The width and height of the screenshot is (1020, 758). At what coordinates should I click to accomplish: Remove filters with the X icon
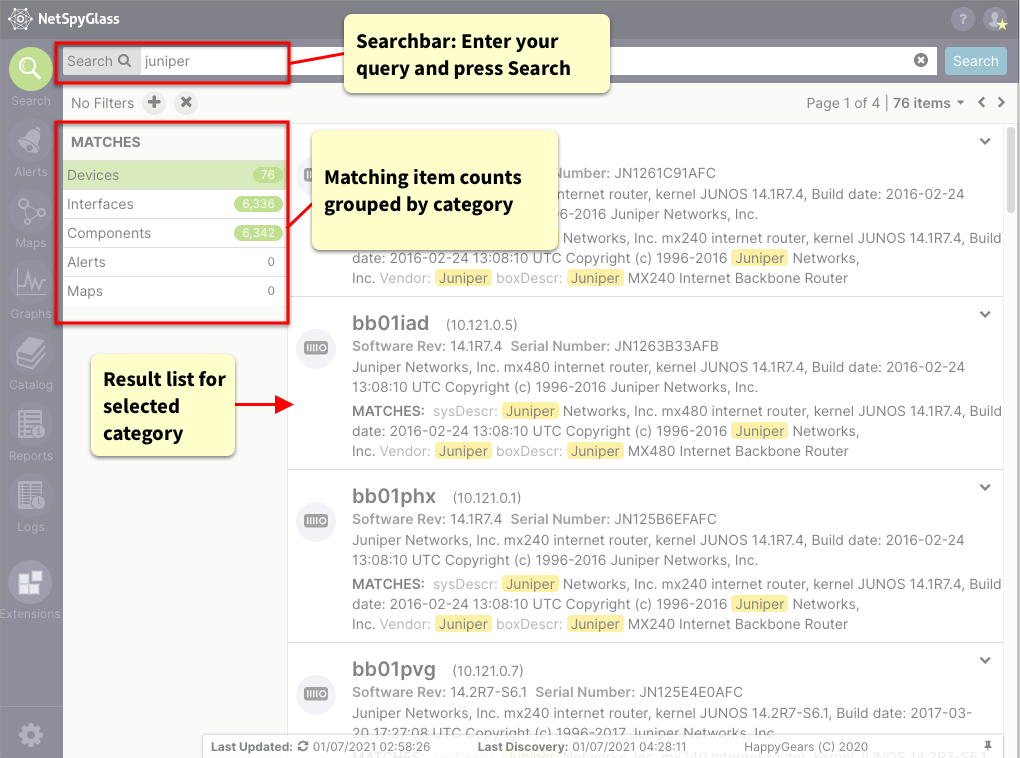pos(186,102)
